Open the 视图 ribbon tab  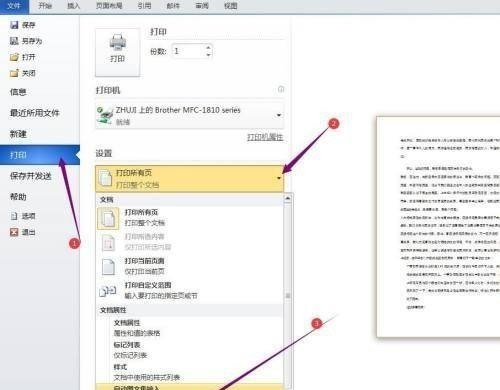tap(230, 6)
